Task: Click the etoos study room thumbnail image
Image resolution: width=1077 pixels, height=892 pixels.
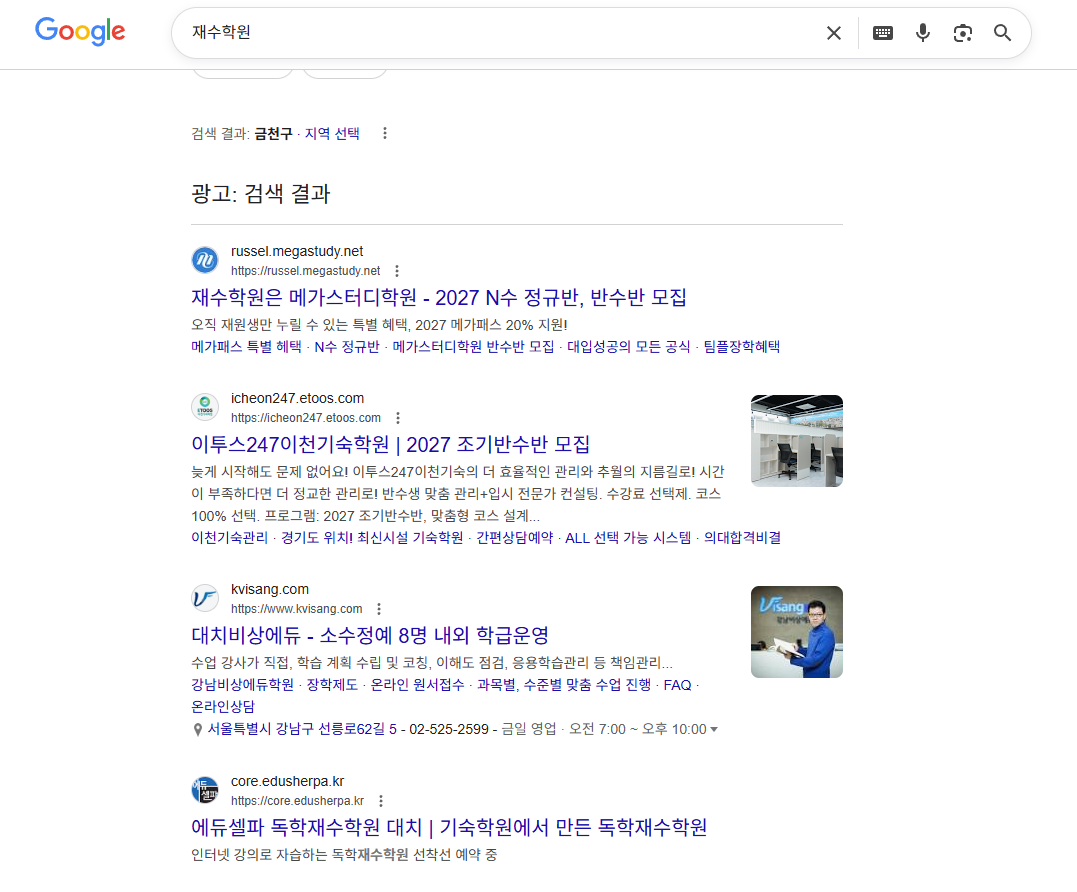Action: tap(796, 441)
